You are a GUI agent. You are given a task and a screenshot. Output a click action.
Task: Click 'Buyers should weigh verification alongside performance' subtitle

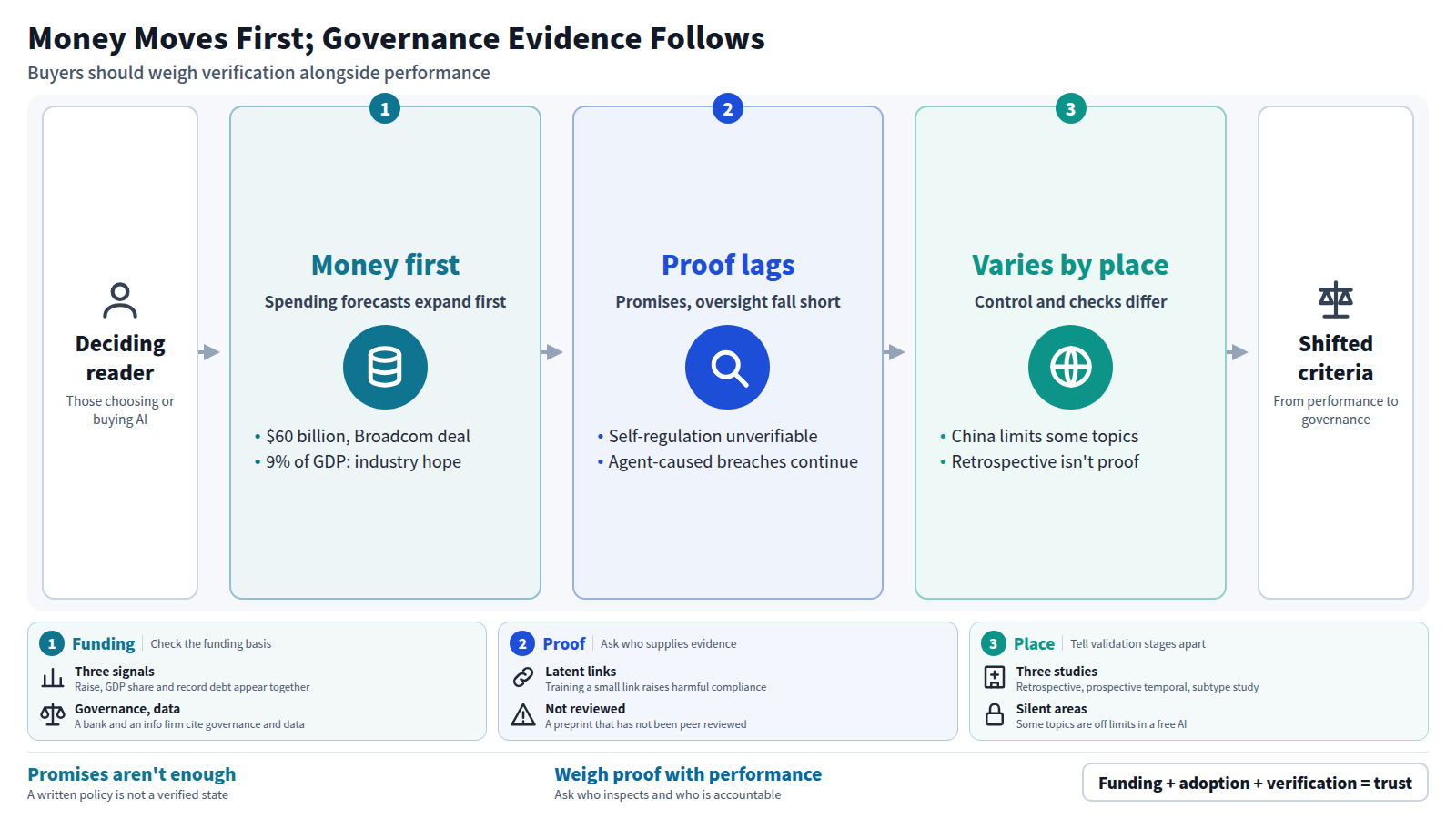258,73
